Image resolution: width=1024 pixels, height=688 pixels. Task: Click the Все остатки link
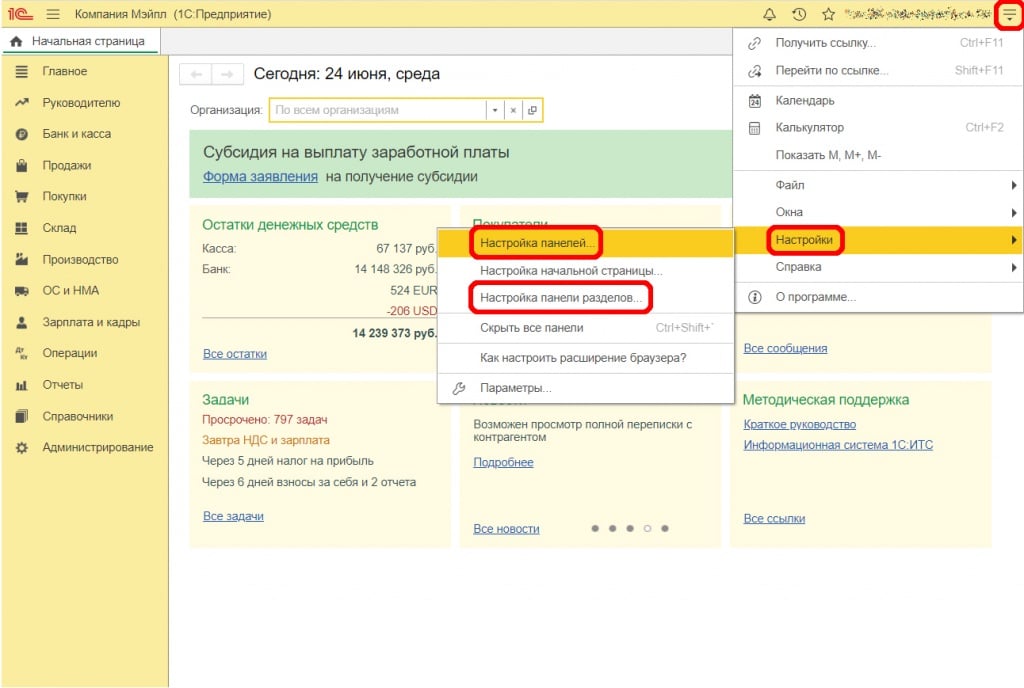coord(234,353)
